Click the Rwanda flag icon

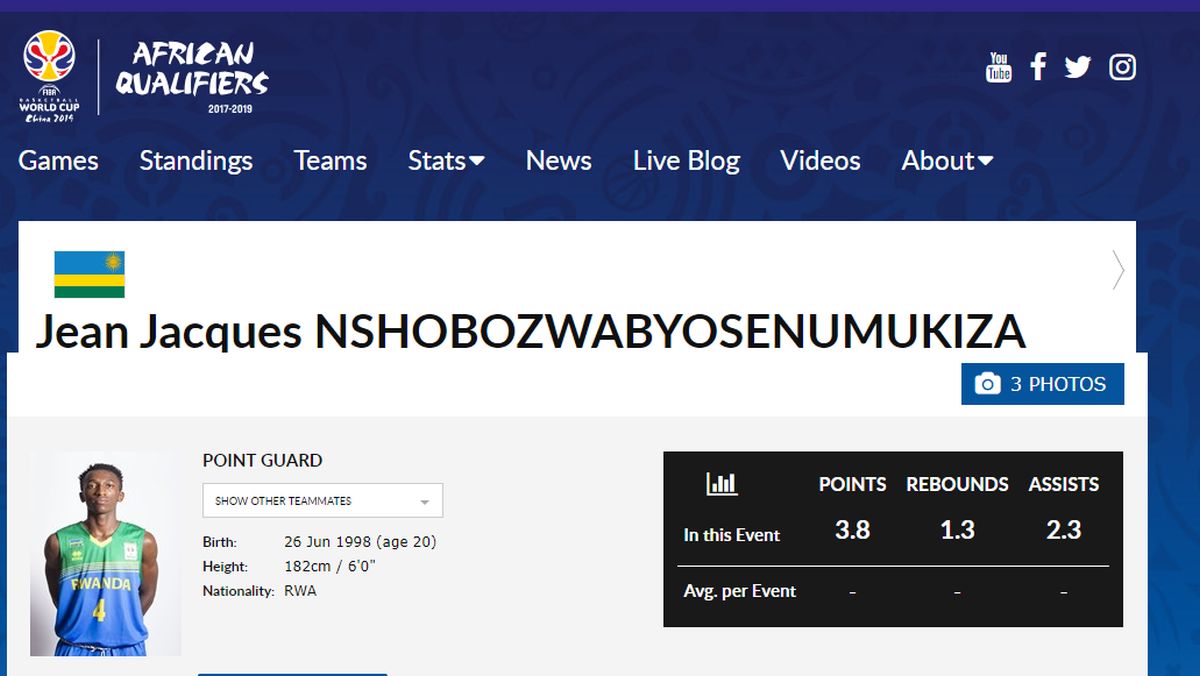tap(89, 274)
